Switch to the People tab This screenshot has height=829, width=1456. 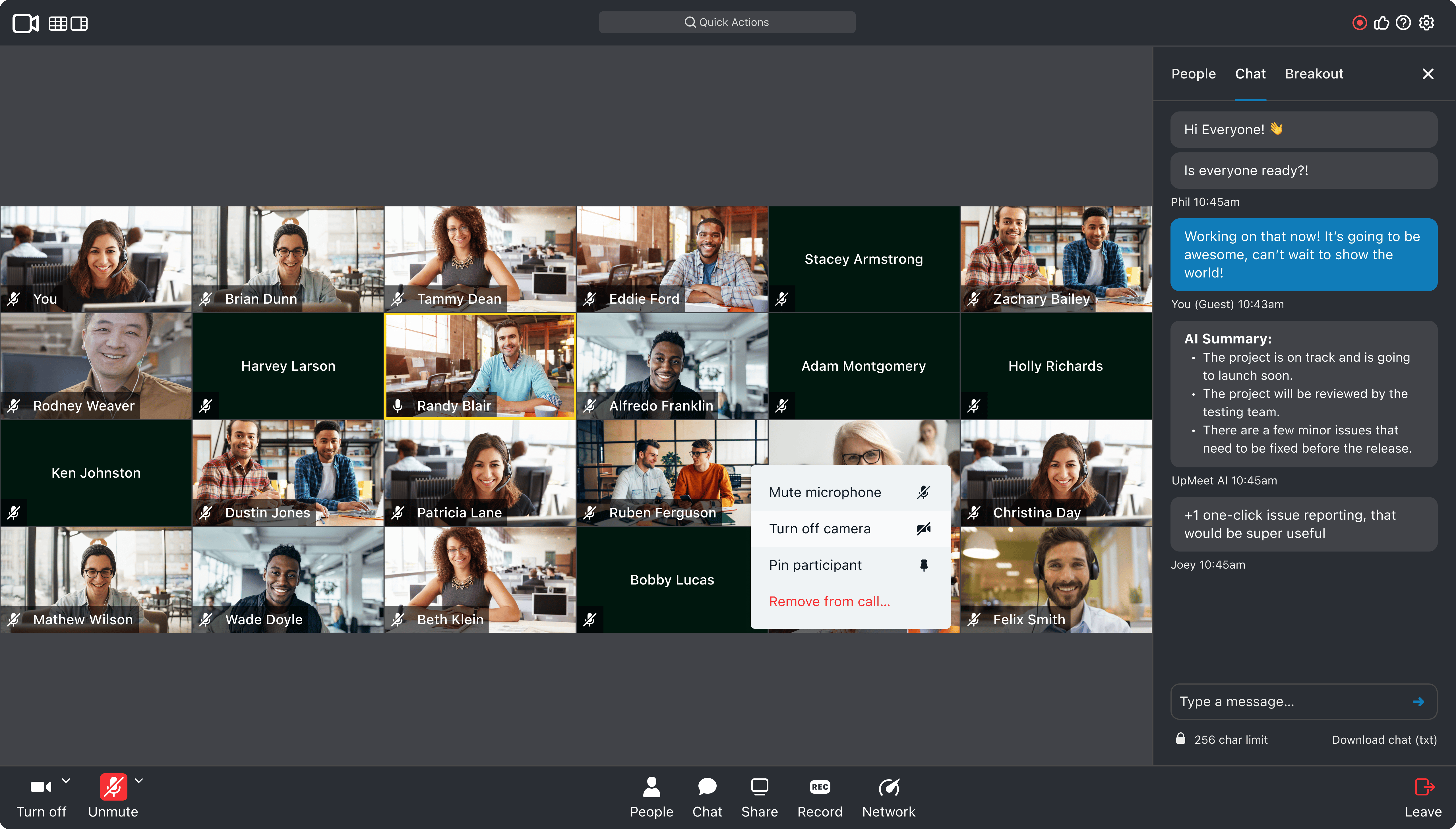click(x=1193, y=74)
